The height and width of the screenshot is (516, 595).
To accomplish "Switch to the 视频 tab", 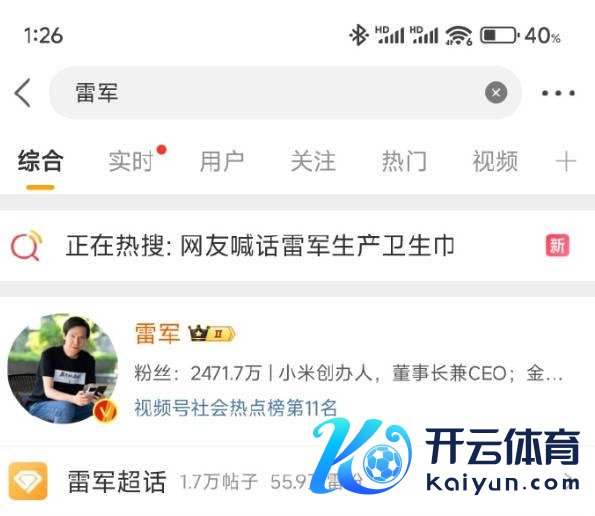I will [x=495, y=161].
